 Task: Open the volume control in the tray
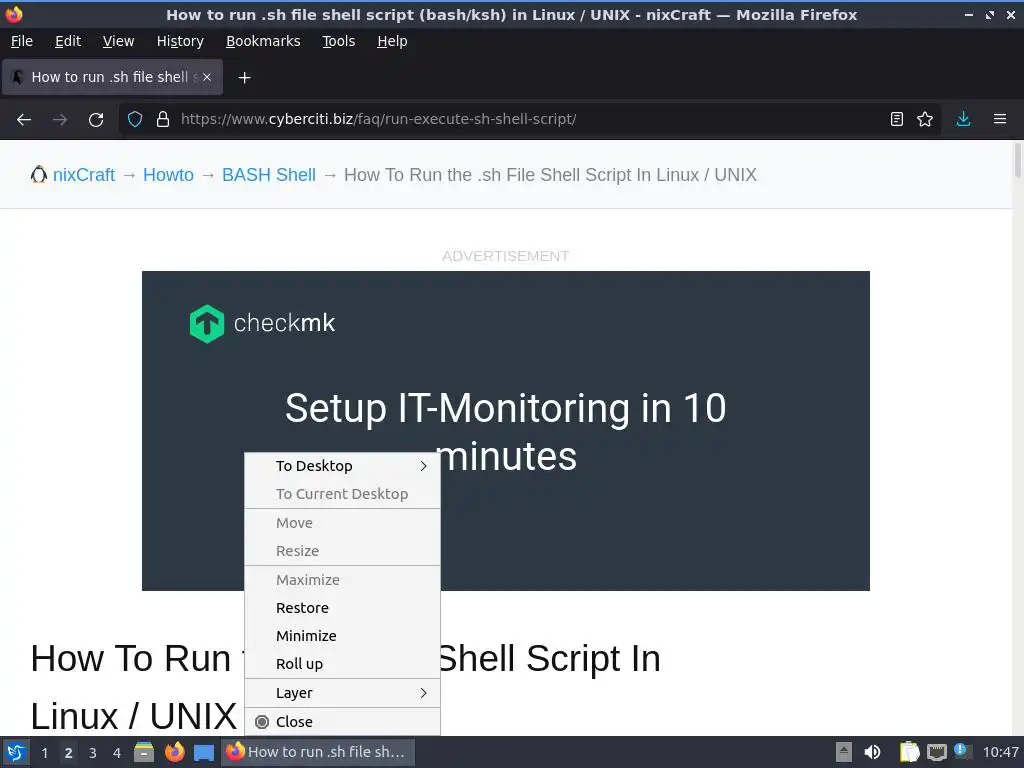tap(872, 752)
